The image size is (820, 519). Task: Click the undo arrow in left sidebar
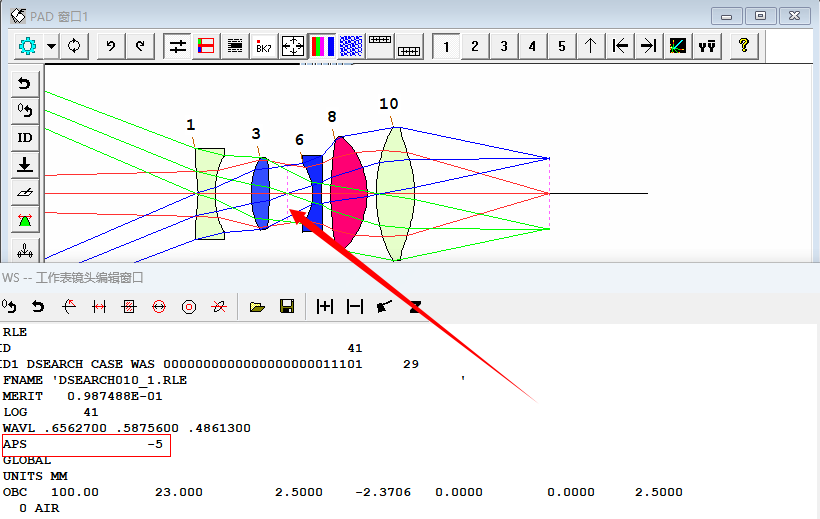[25, 84]
